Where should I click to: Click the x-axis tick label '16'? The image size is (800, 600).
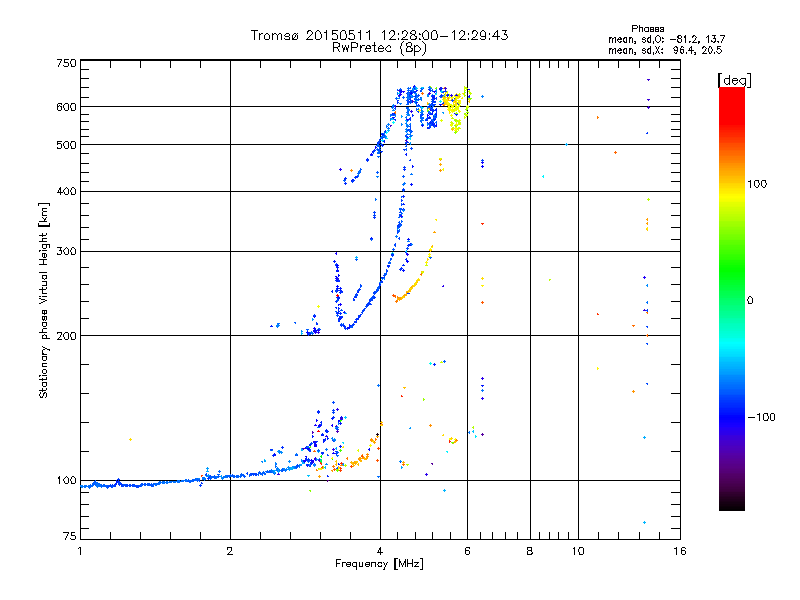click(x=680, y=551)
